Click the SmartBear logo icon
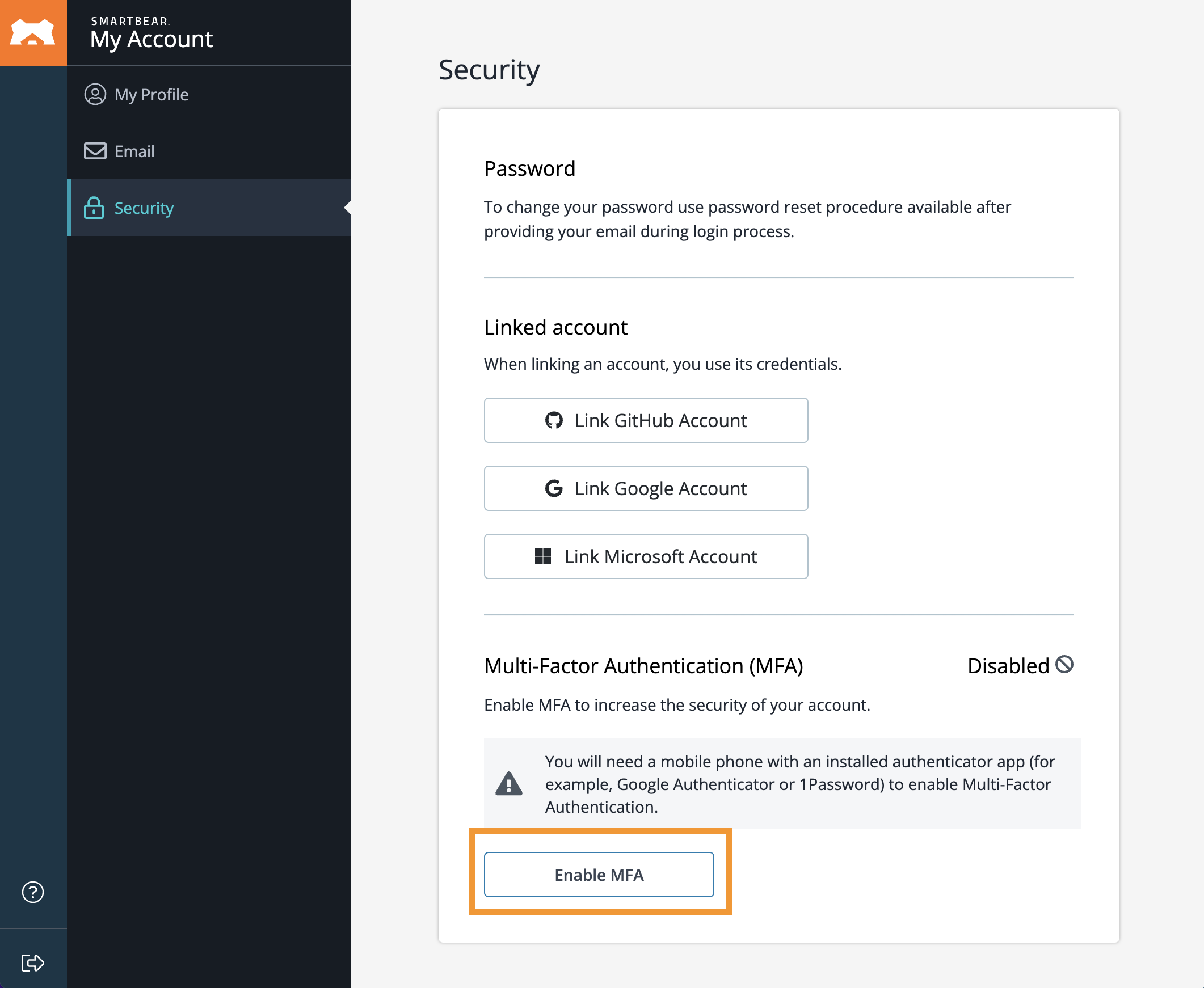This screenshot has height=988, width=1204. point(33,32)
